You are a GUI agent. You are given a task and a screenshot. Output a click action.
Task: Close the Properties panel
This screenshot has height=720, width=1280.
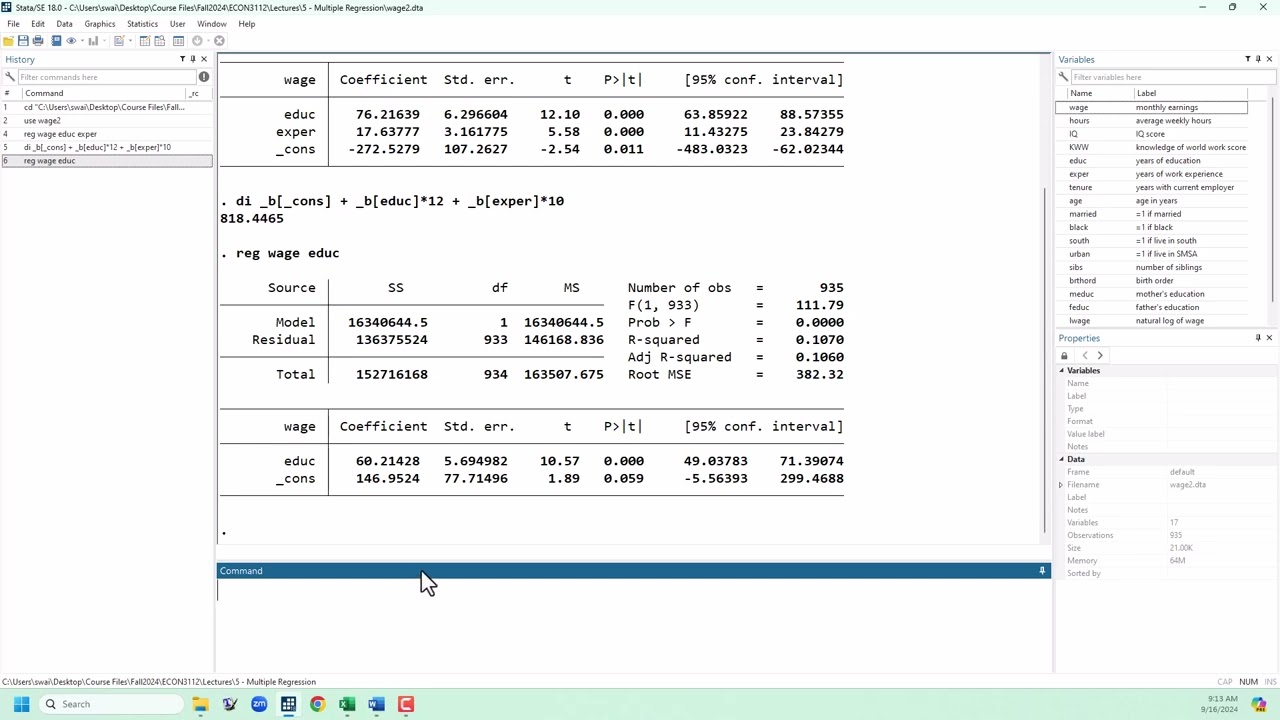1269,338
